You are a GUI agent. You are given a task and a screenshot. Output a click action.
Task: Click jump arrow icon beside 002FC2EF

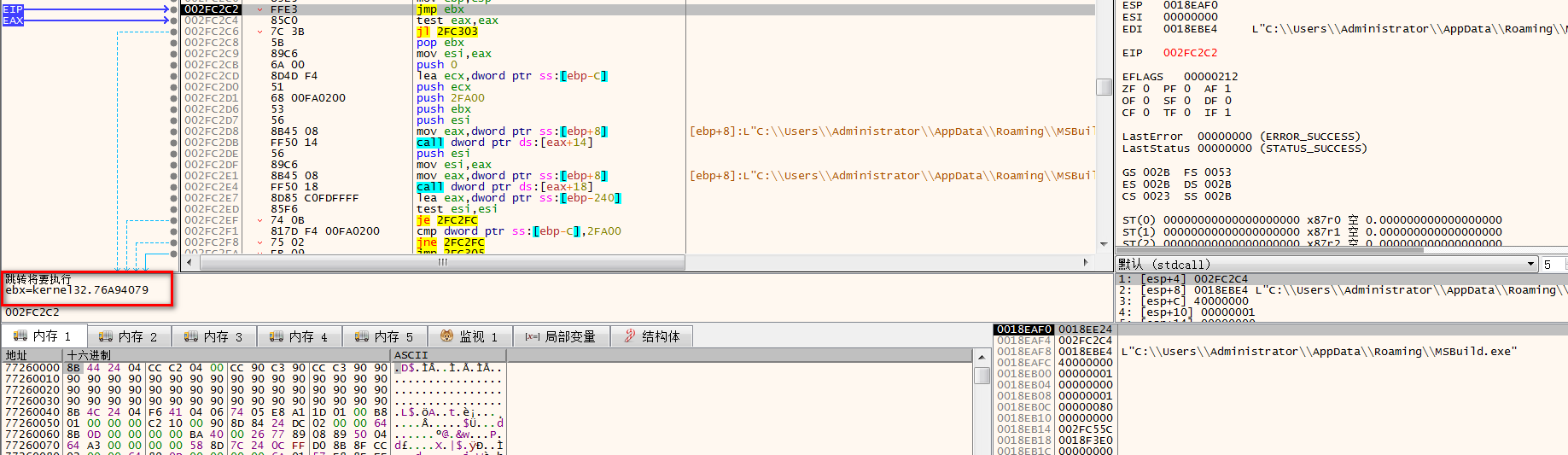pos(260,220)
